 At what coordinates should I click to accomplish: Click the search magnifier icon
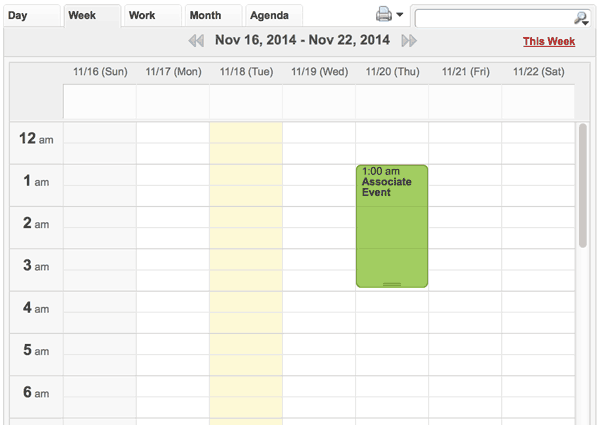581,18
